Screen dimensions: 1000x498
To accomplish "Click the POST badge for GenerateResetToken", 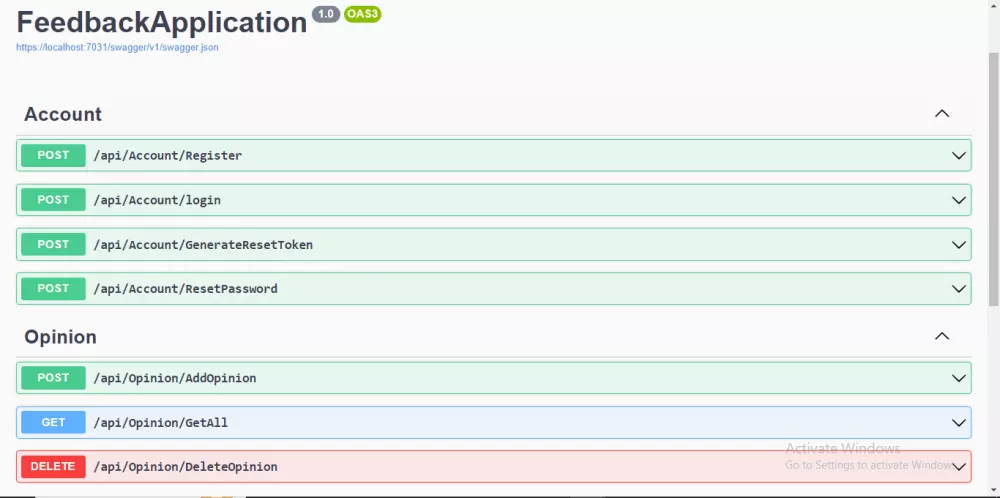I will point(53,244).
